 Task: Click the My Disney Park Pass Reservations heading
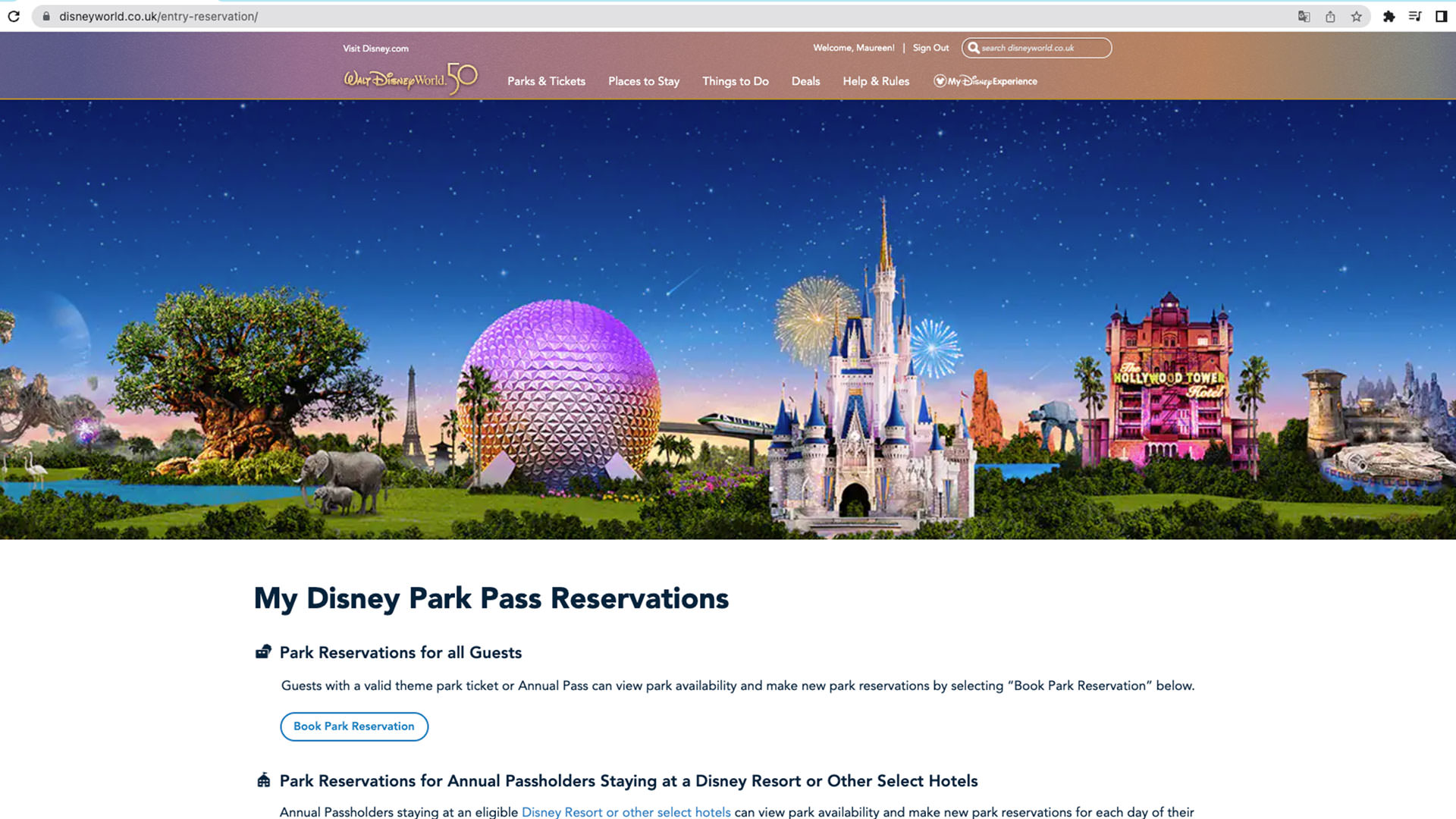point(491,598)
